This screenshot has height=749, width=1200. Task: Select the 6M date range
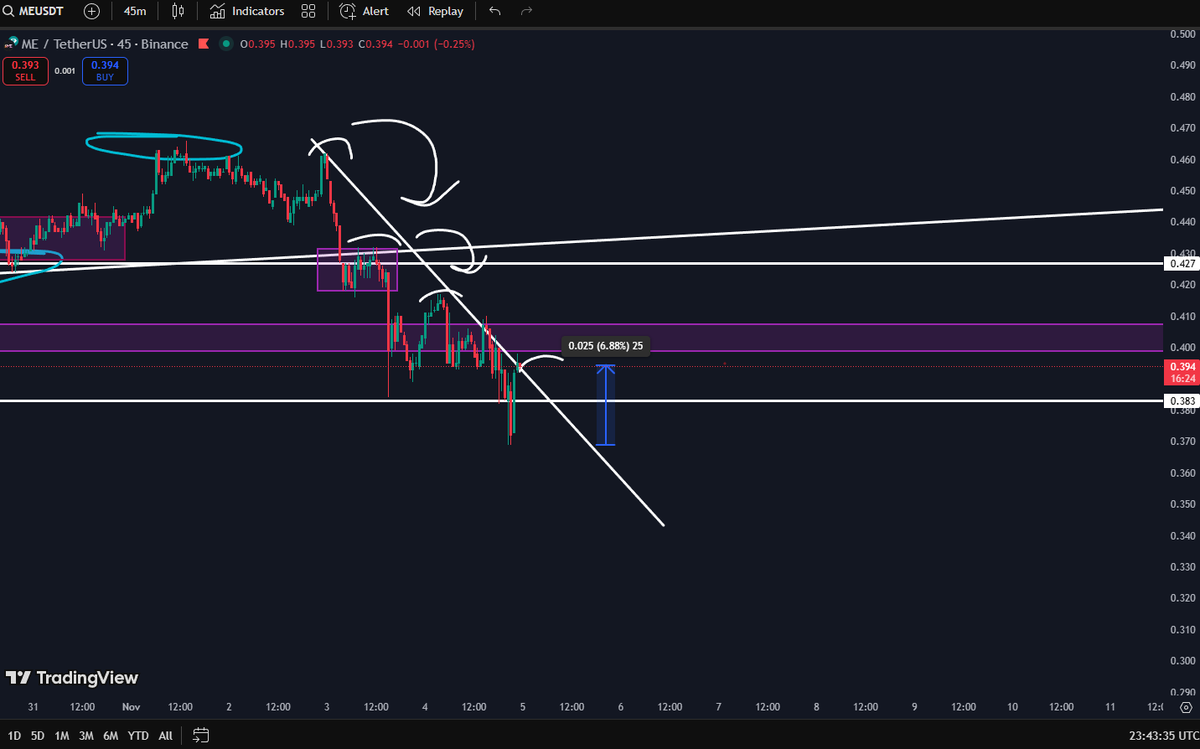pyautogui.click(x=110, y=736)
